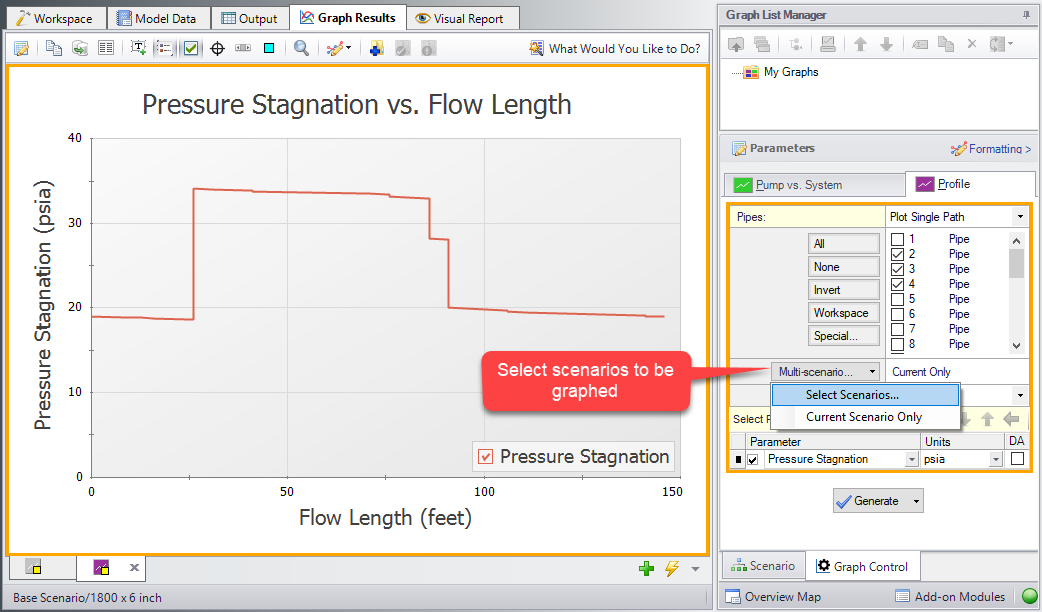1042x612 pixels.
Task: Select the Invert button for pipes
Action: (x=843, y=289)
